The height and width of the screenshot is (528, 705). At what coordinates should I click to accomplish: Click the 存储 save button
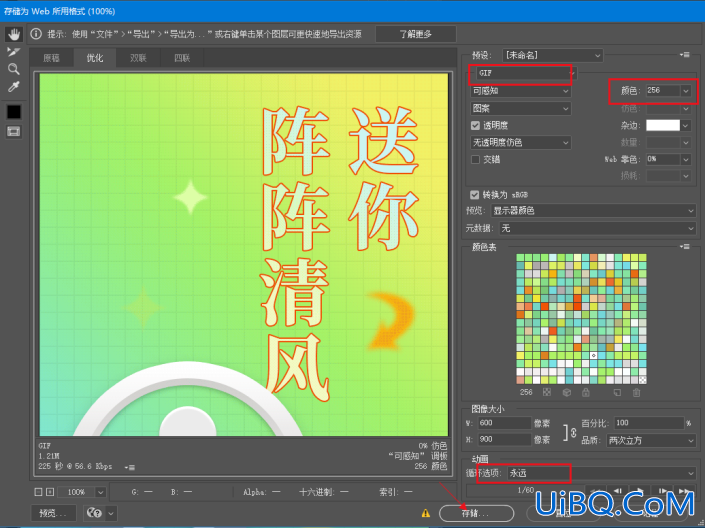[476, 513]
